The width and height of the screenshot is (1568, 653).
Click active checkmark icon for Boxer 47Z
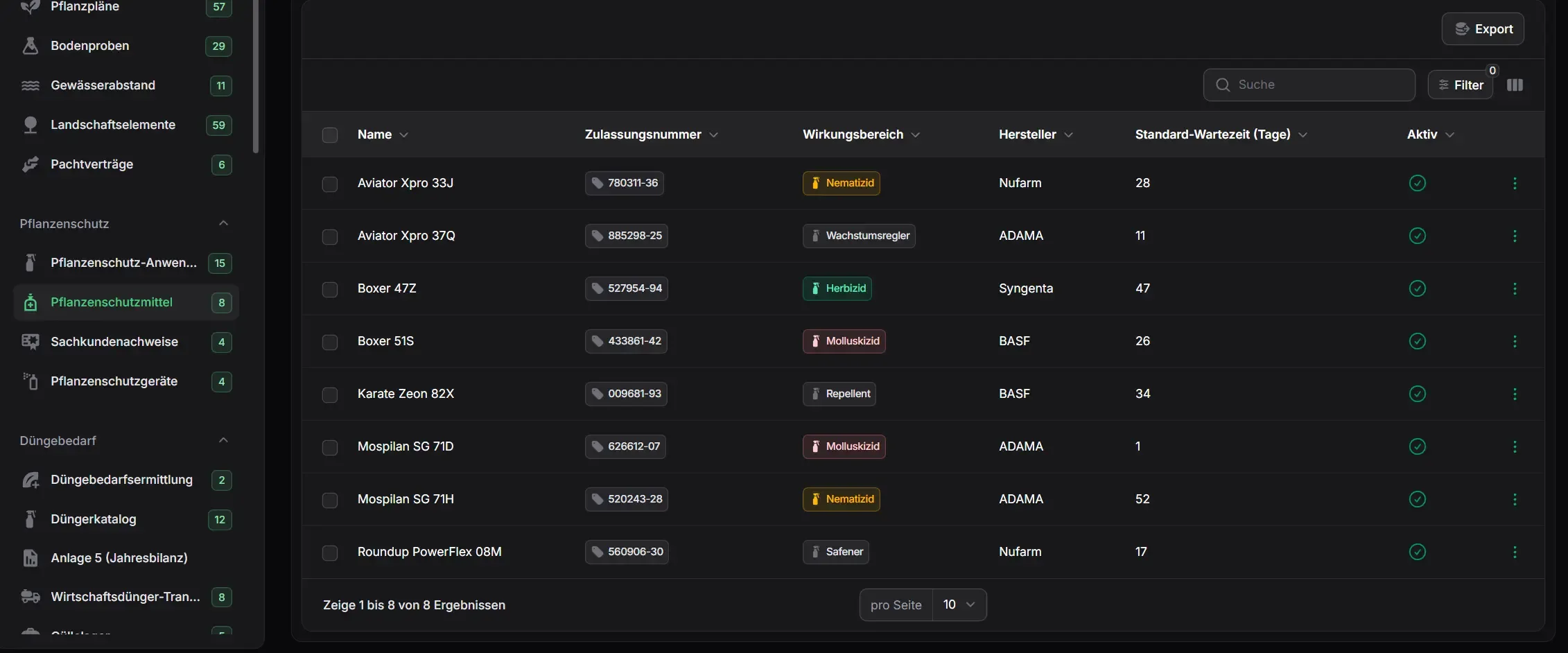pos(1418,288)
